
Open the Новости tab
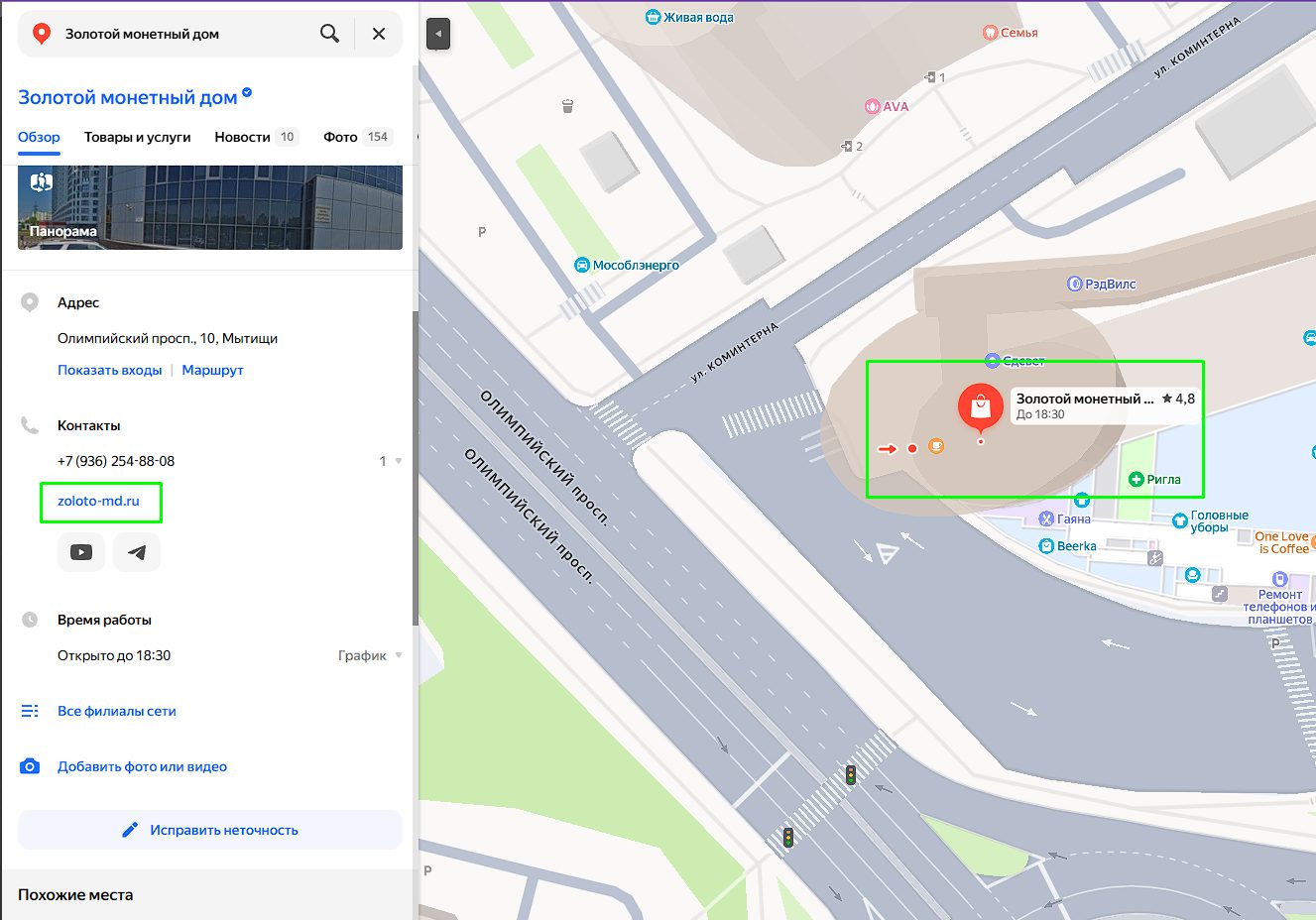pos(256,137)
